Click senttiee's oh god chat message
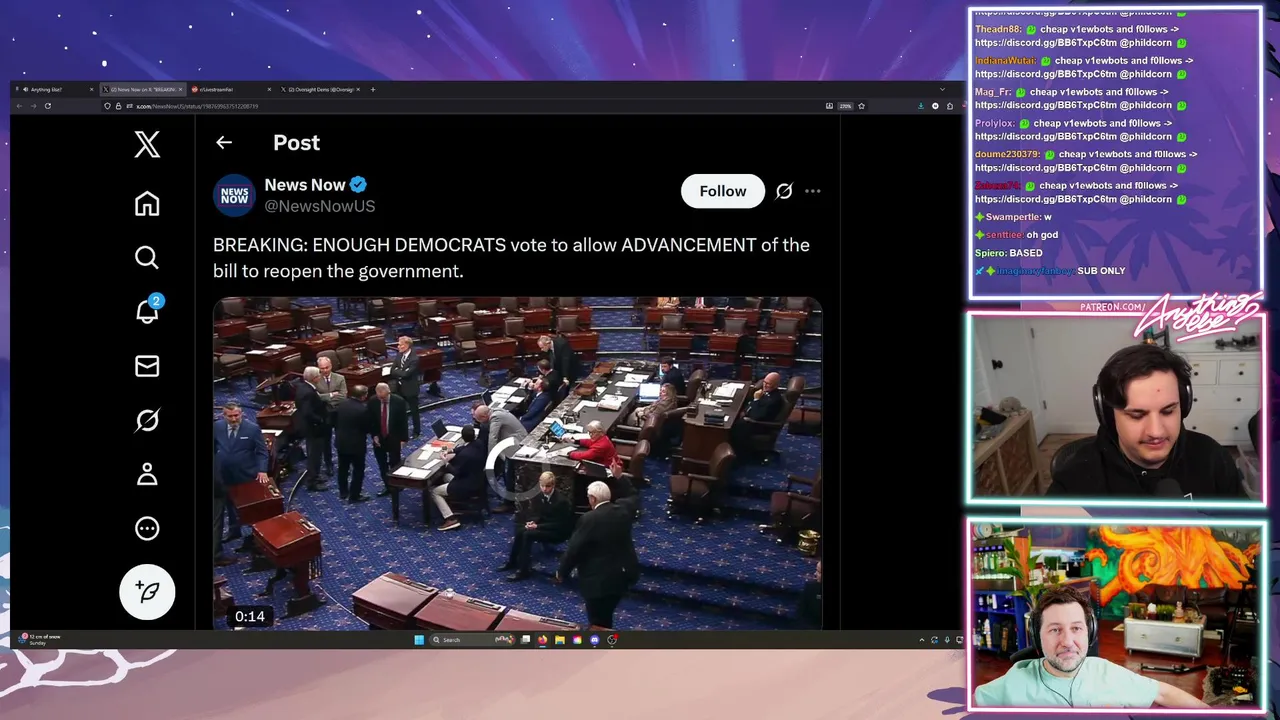The image size is (1280, 720). click(x=1016, y=235)
